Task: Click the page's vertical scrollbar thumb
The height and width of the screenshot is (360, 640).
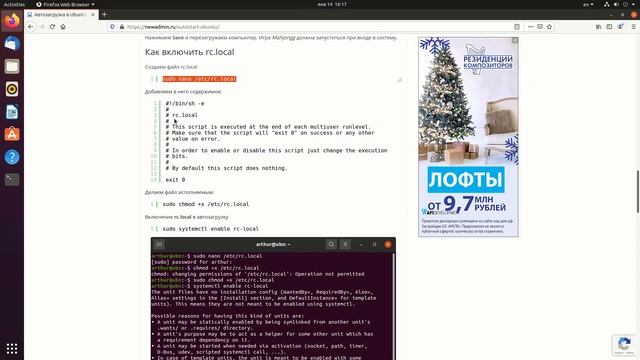Action: pyautogui.click(x=638, y=191)
